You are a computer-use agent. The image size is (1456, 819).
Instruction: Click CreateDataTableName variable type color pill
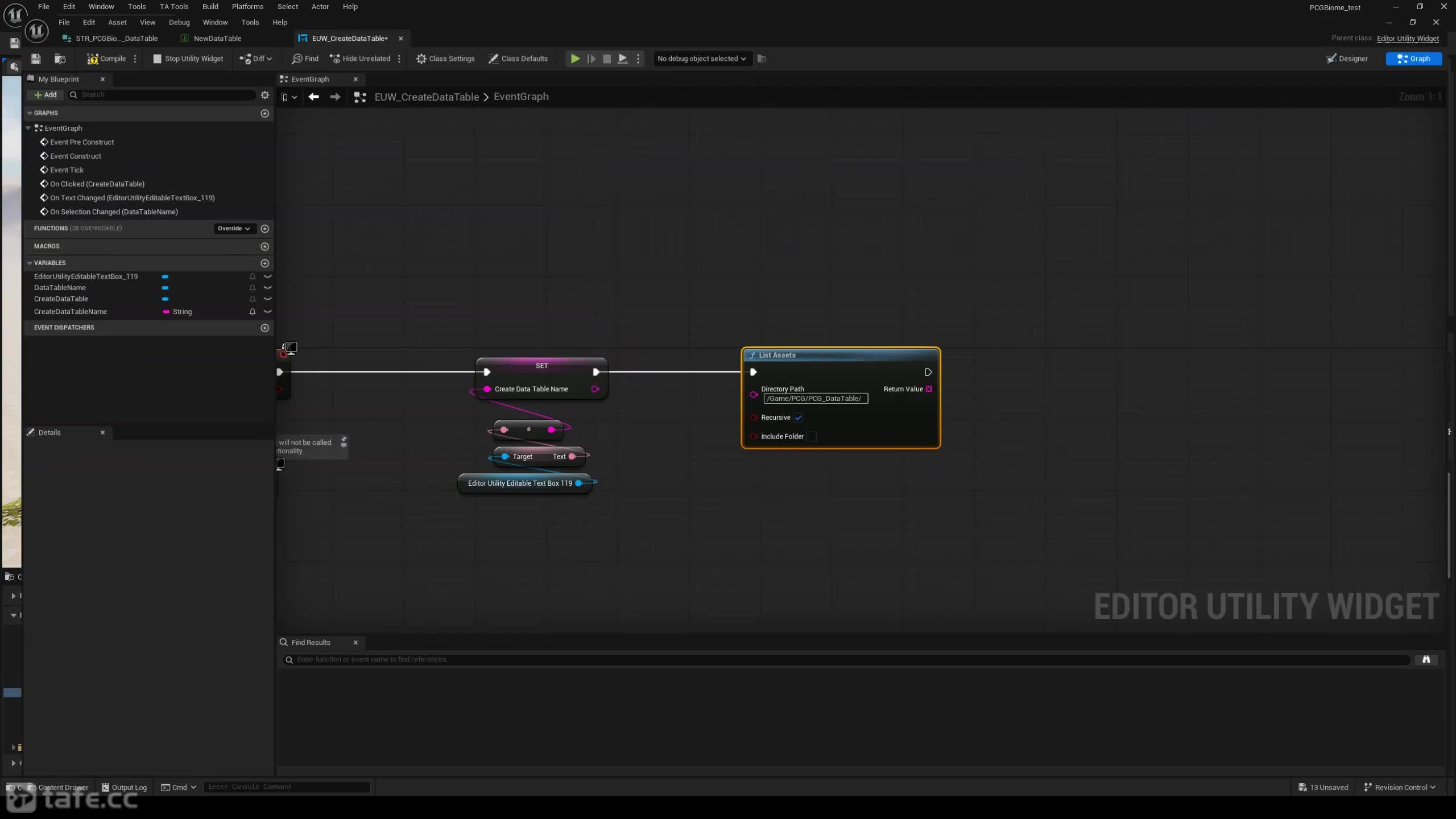click(166, 312)
